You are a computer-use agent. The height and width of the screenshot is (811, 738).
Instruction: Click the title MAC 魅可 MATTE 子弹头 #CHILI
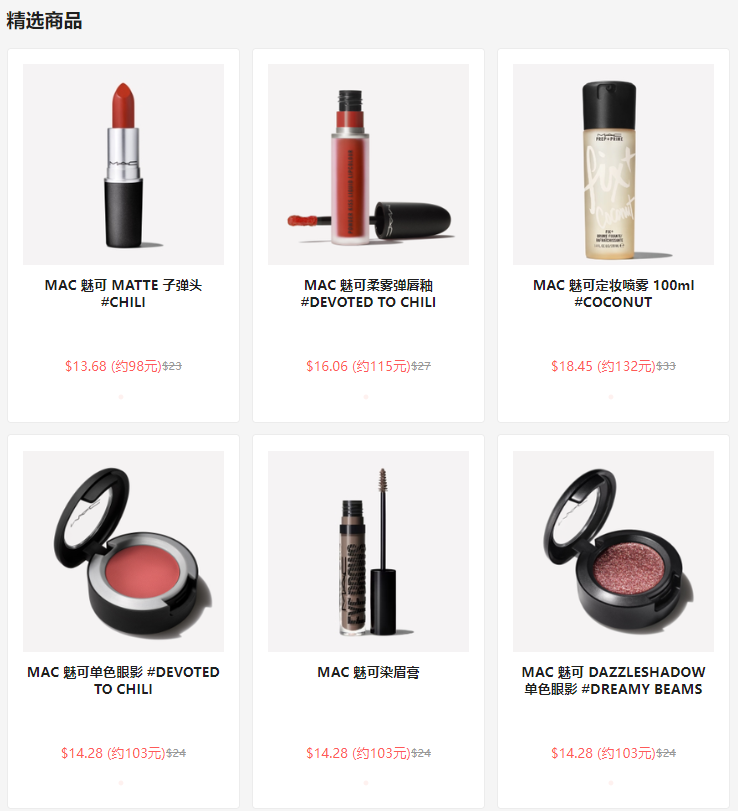123,293
